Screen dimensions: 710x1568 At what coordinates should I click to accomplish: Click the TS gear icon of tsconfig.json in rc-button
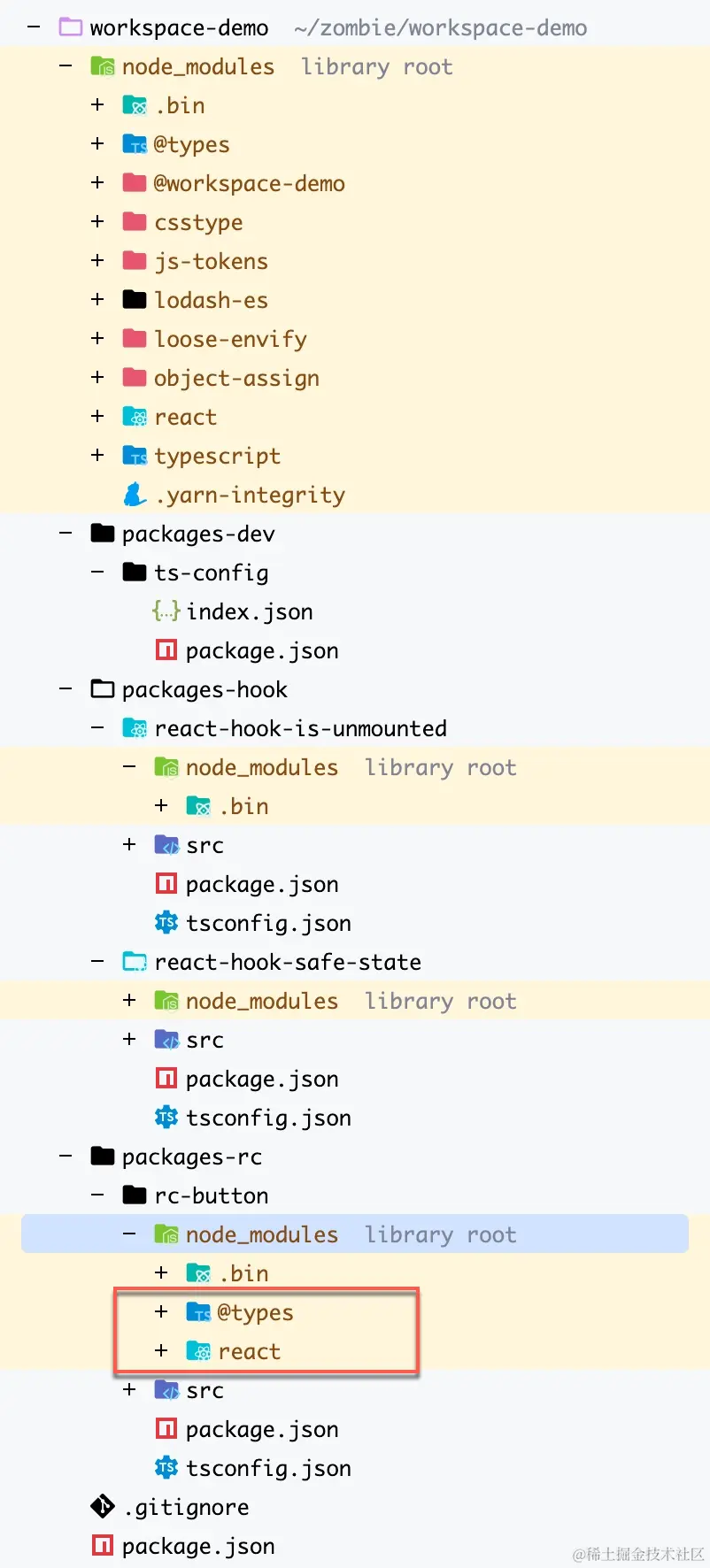coord(166,1467)
